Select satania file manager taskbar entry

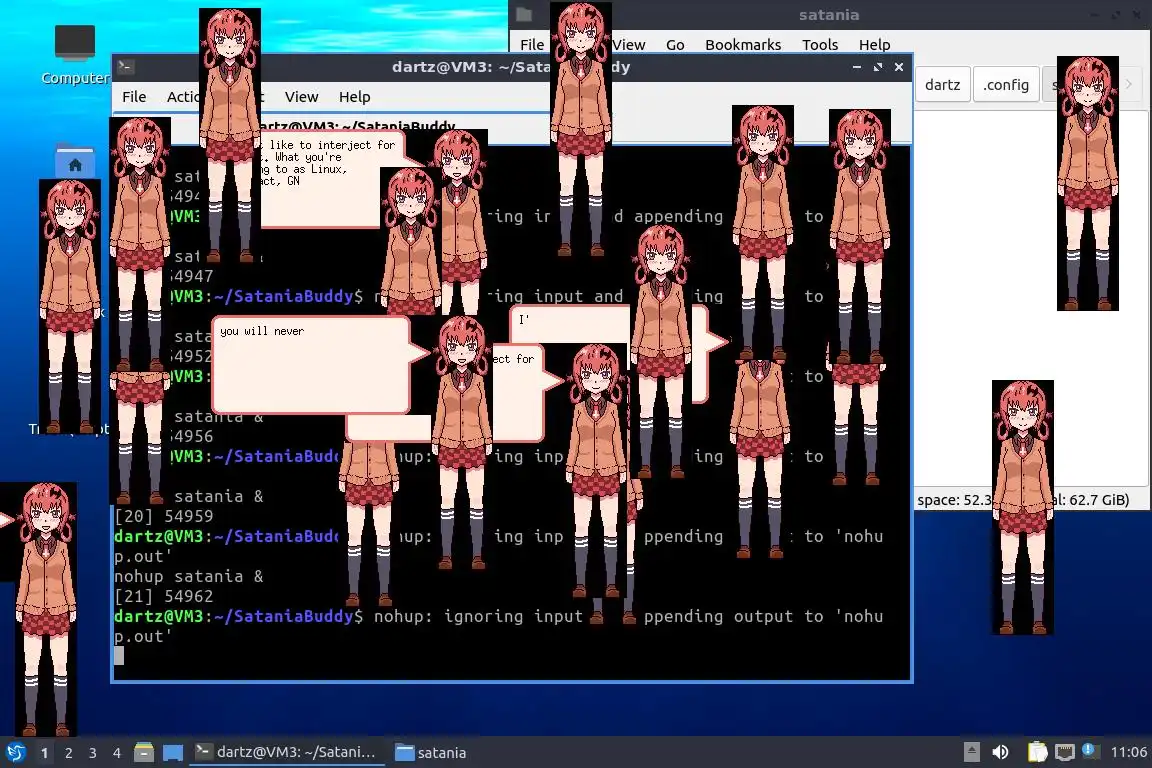[431, 752]
